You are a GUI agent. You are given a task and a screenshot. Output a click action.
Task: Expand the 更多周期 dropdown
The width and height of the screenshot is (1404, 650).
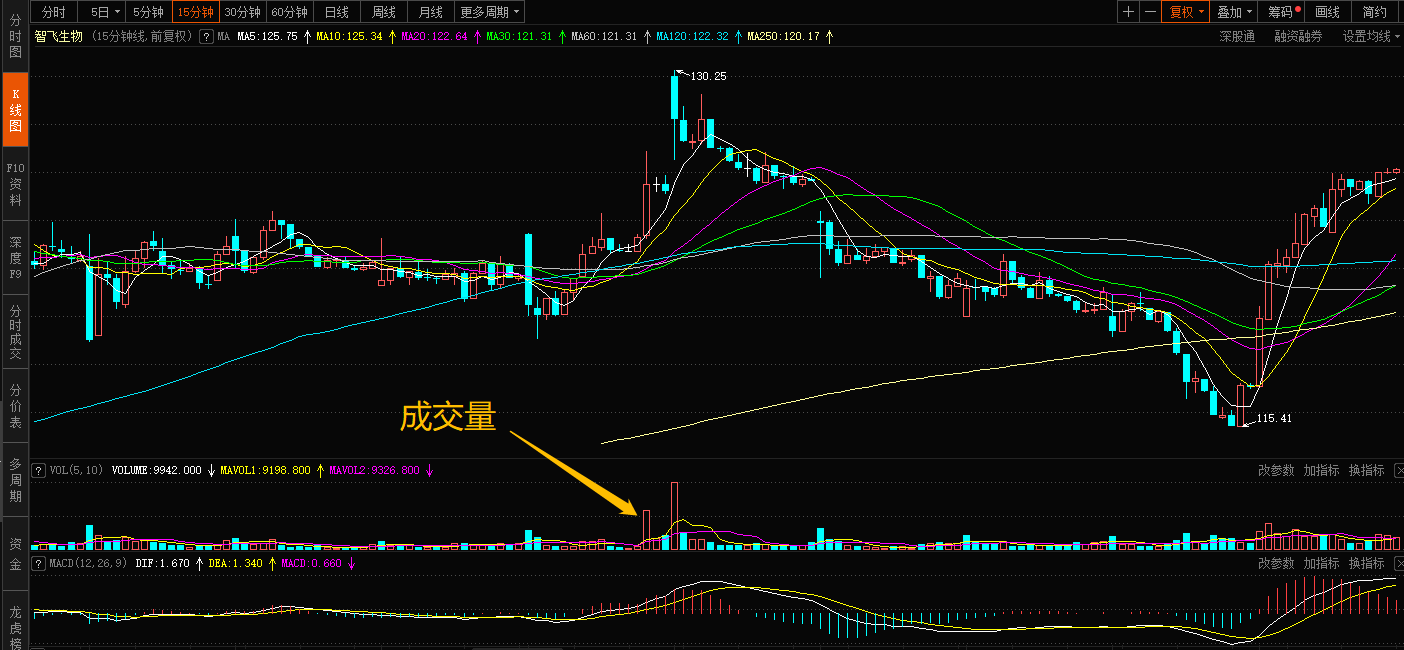click(x=490, y=12)
